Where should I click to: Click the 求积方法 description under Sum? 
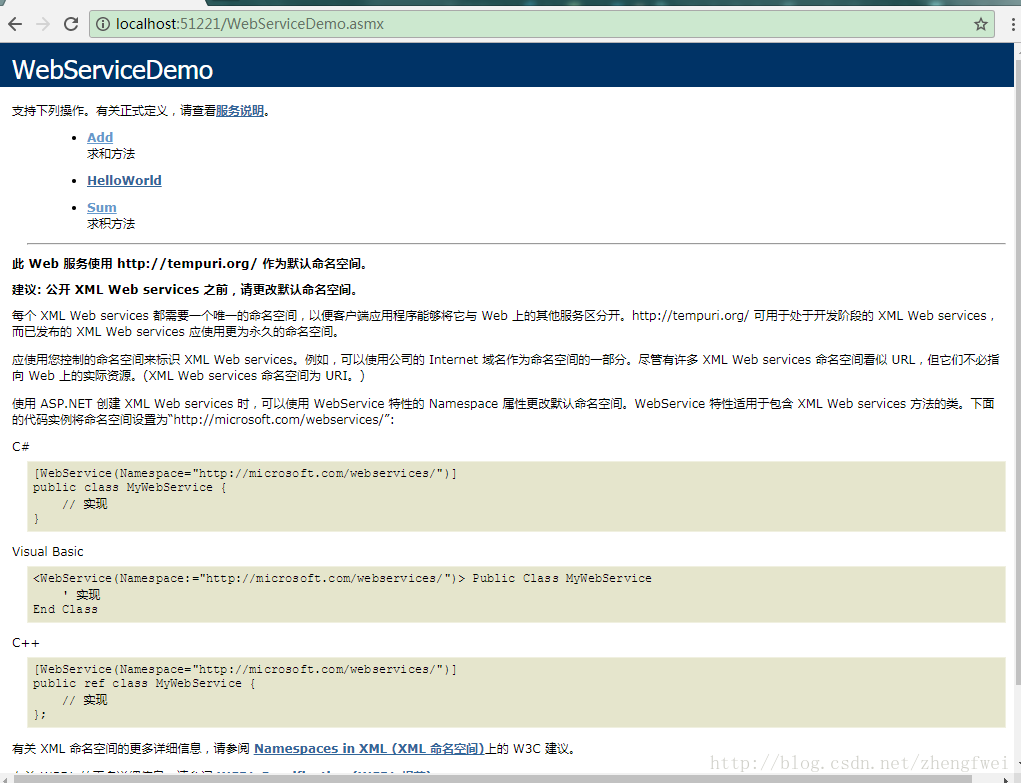coord(111,223)
